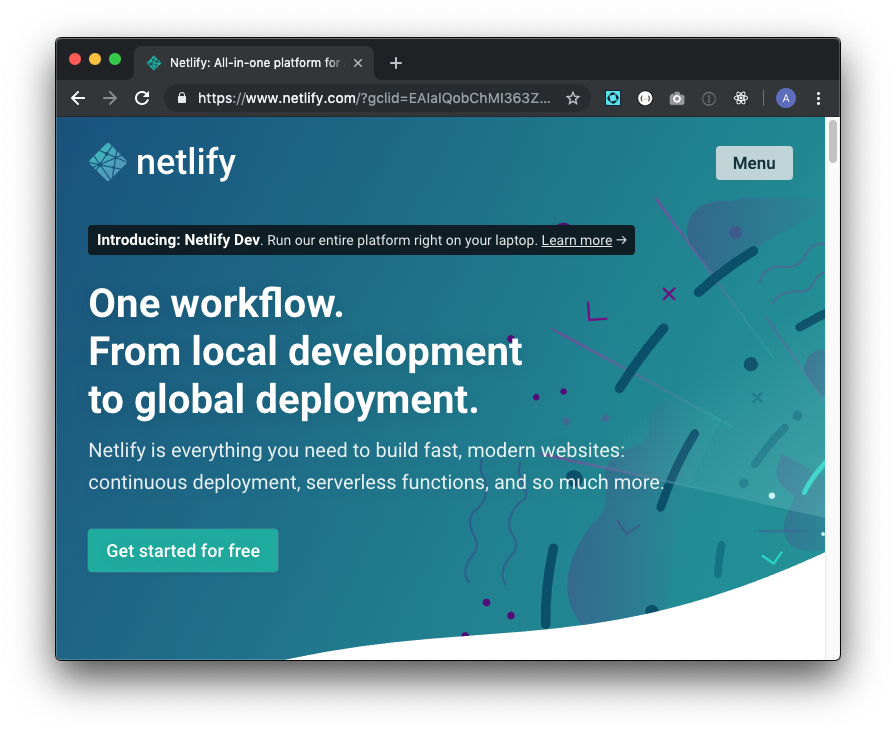Click the padlock site info icon
The height and width of the screenshot is (734, 896).
182,98
